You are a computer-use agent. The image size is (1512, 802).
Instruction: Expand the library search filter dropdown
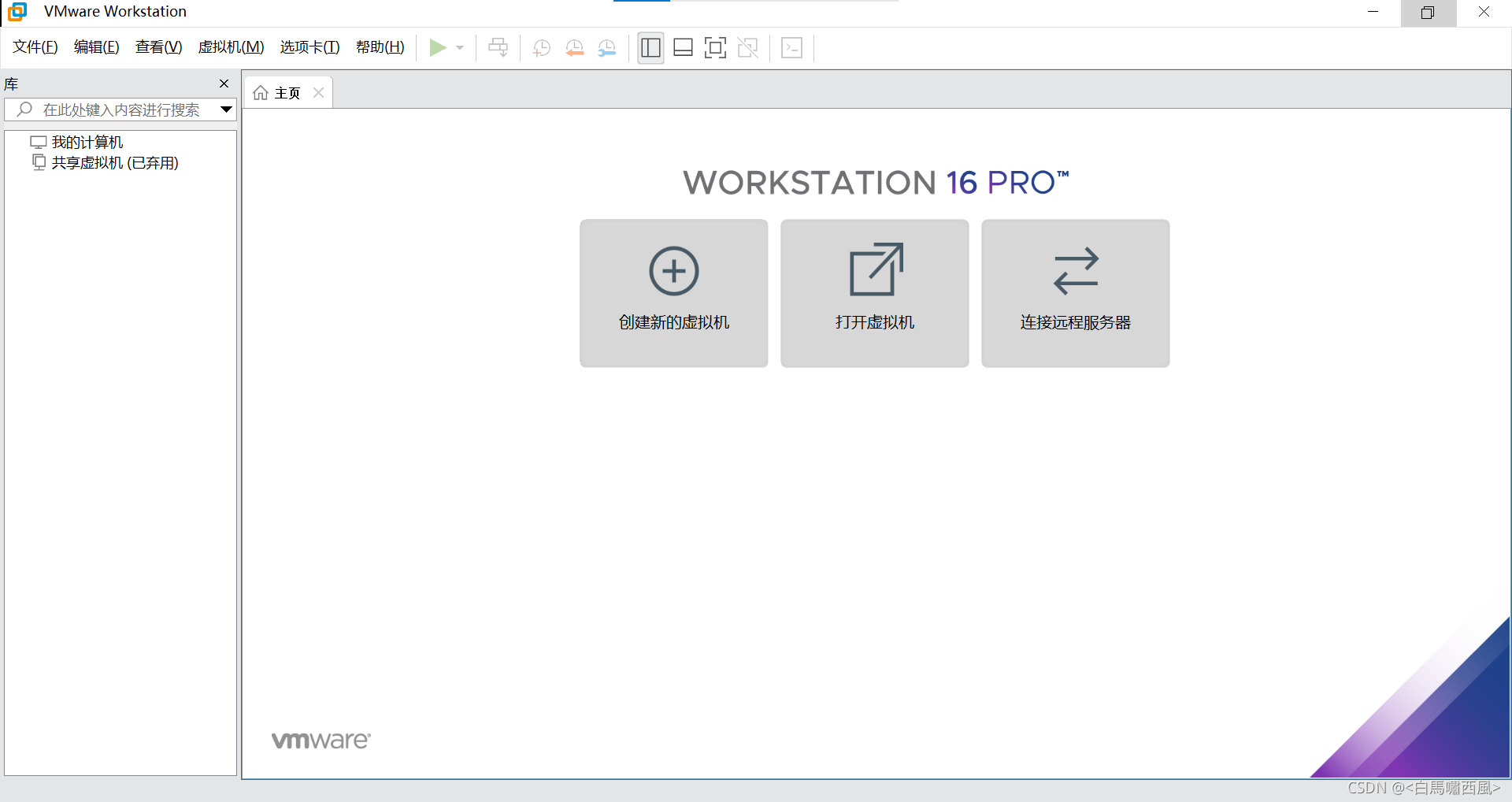pyautogui.click(x=226, y=110)
